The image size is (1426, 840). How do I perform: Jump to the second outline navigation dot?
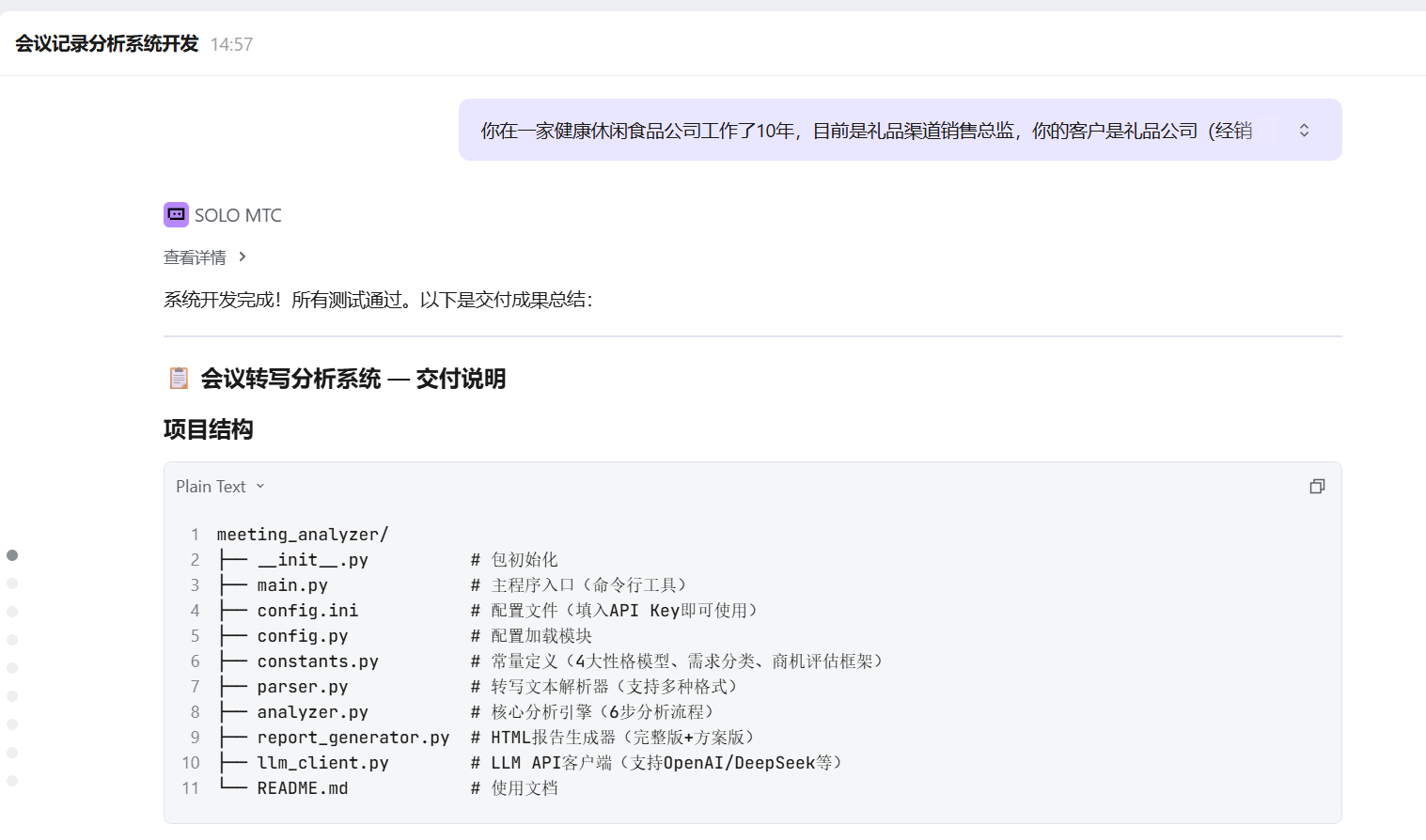(x=12, y=583)
